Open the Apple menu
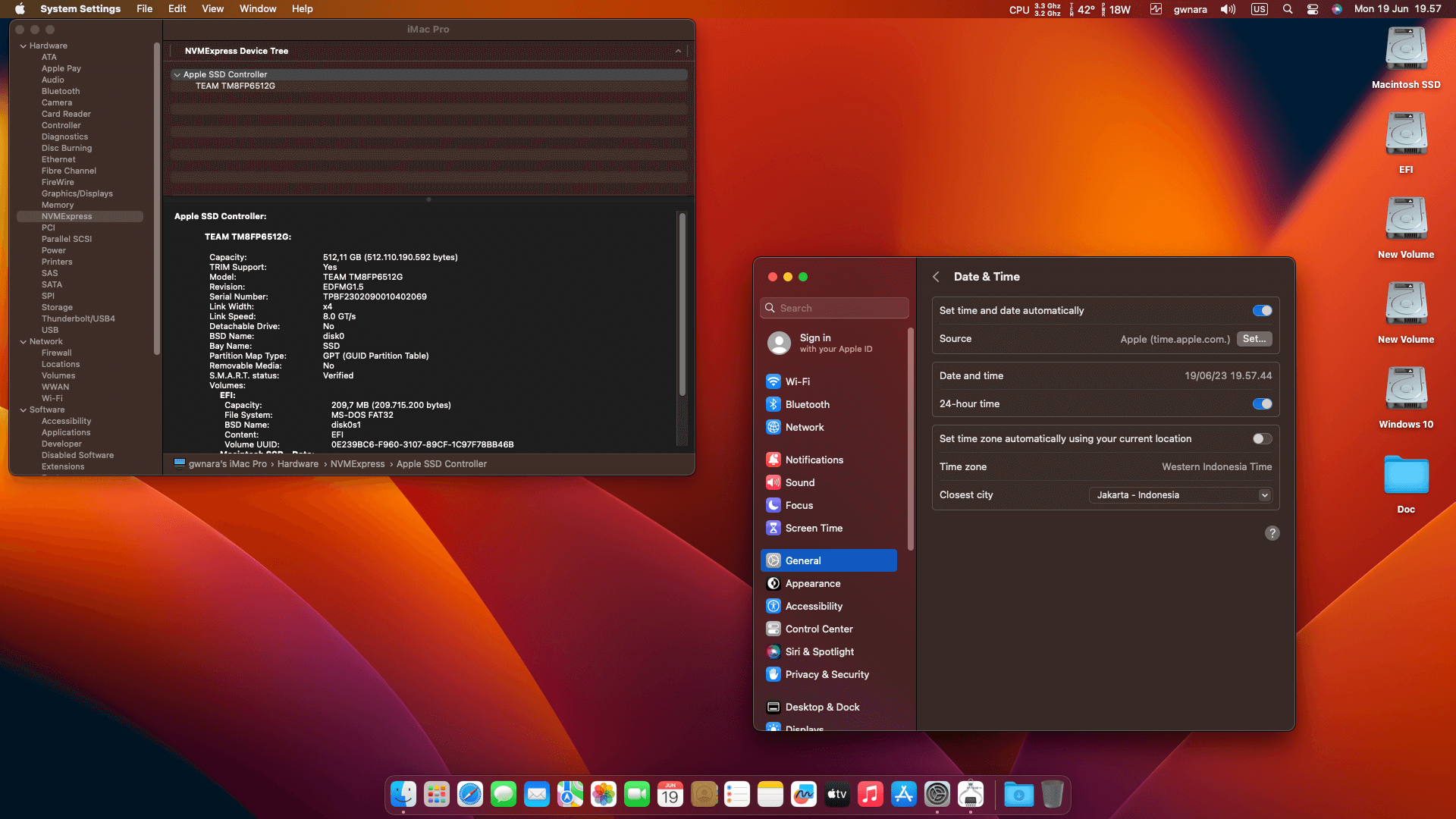The height and width of the screenshot is (819, 1456). [20, 9]
